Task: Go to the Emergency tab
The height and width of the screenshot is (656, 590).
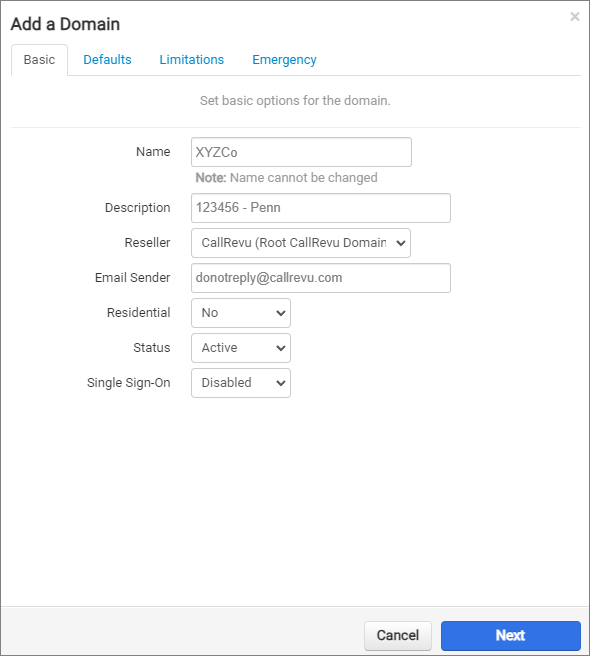Action: pos(284,60)
